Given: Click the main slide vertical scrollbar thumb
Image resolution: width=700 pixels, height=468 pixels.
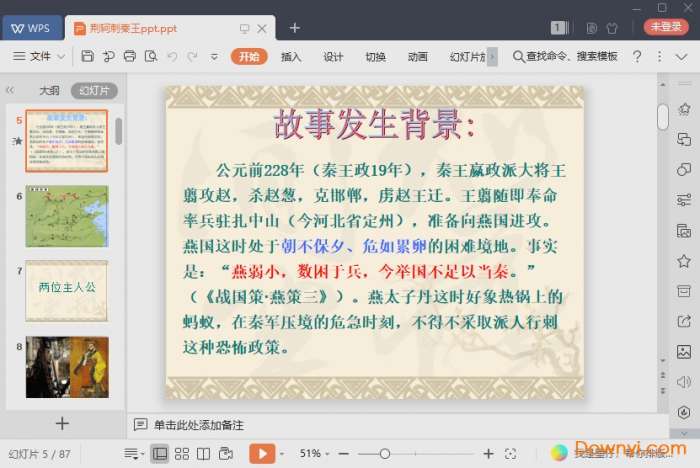Looking at the screenshot, I should coord(663,117).
